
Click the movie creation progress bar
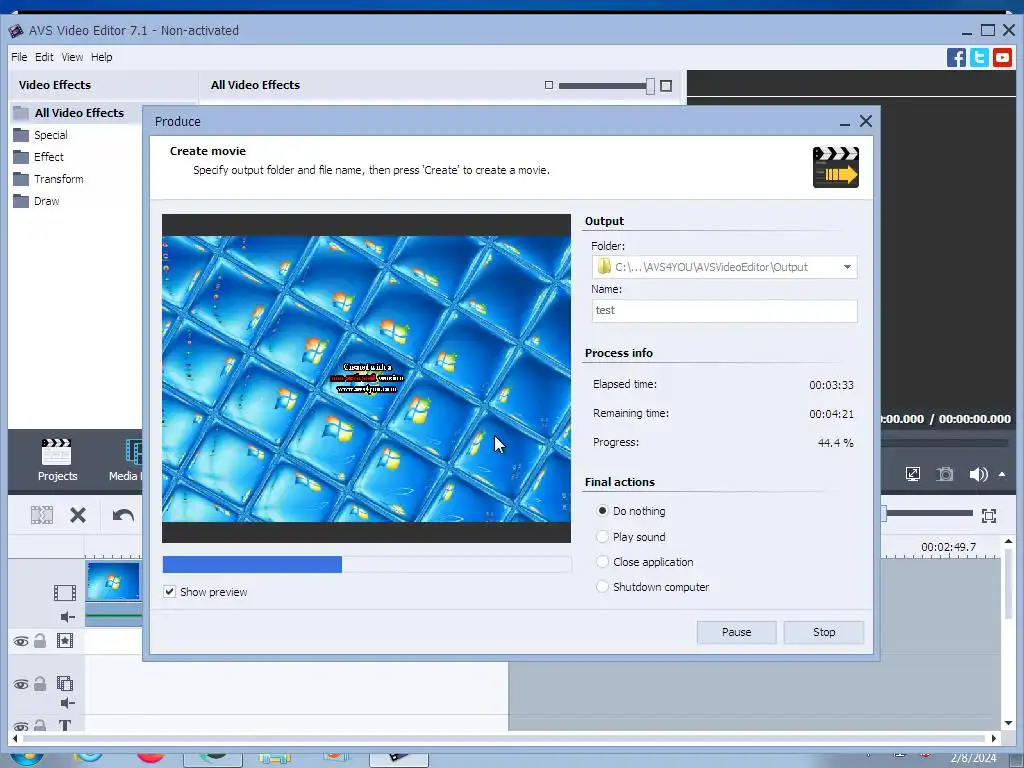click(366, 564)
